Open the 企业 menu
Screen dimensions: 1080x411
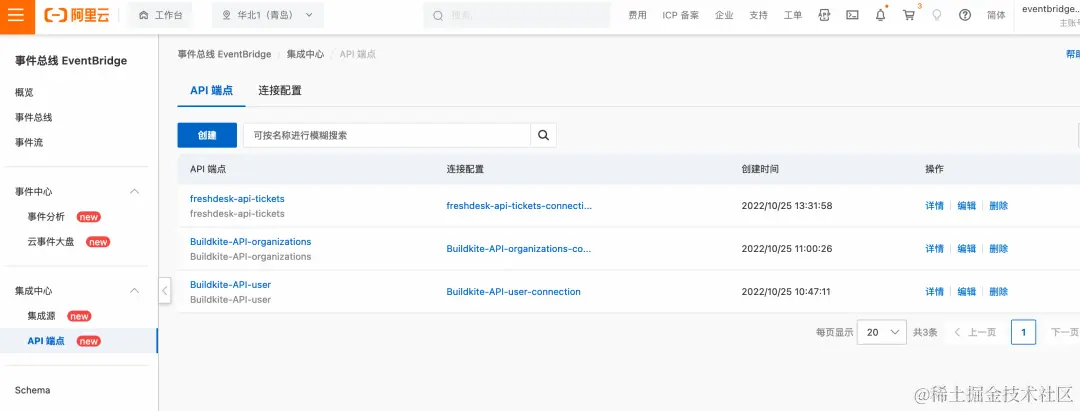[724, 15]
